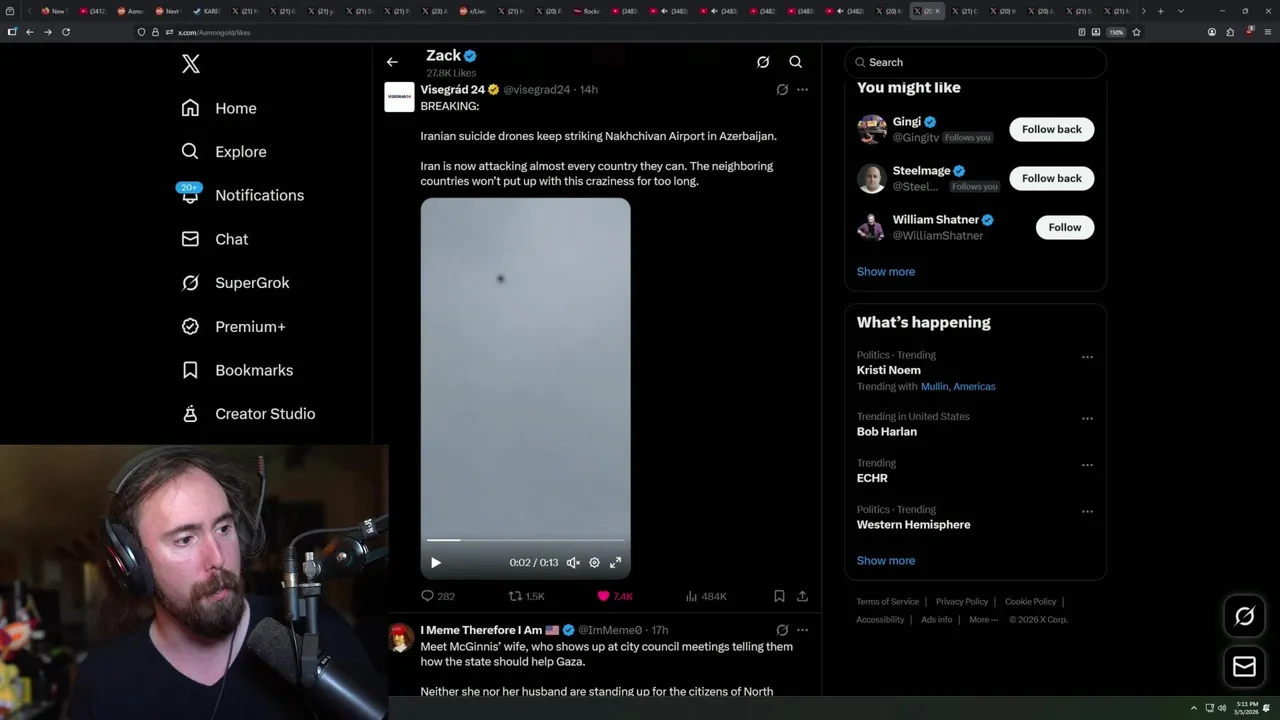Expand the system tray hidden icons arrow
The image size is (1280, 720).
pyautogui.click(x=1193, y=708)
